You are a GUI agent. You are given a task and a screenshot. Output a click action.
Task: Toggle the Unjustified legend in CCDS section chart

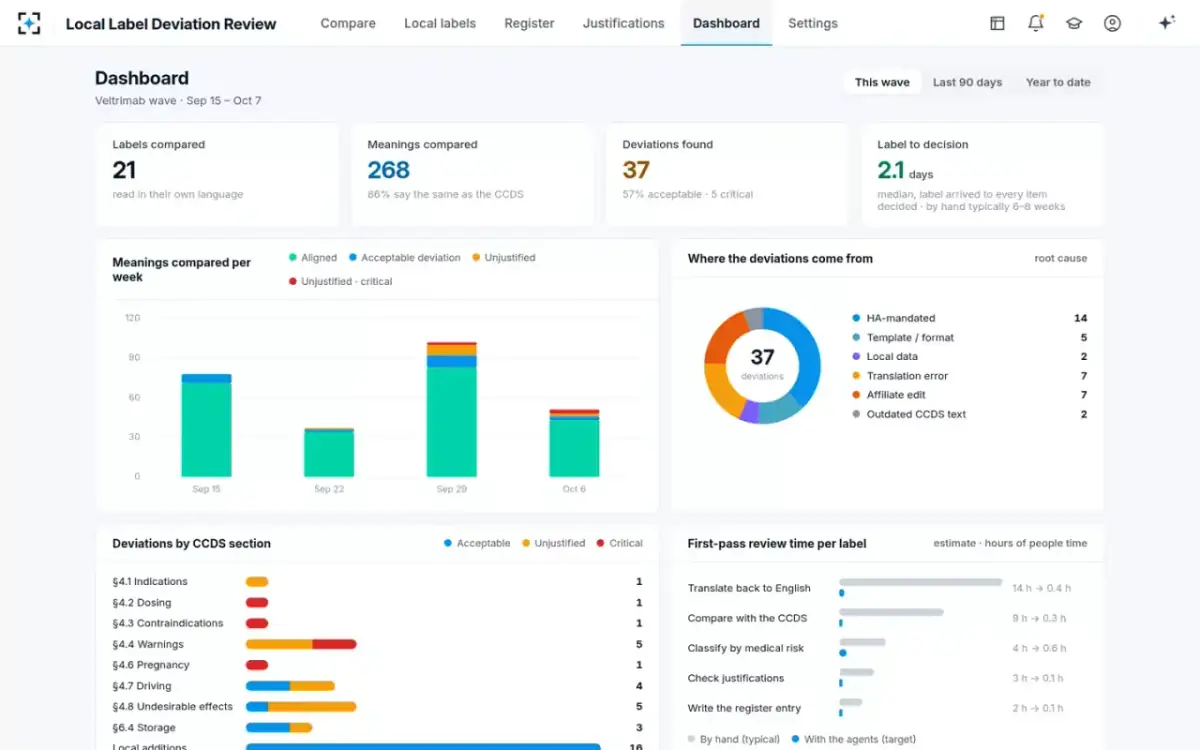553,543
